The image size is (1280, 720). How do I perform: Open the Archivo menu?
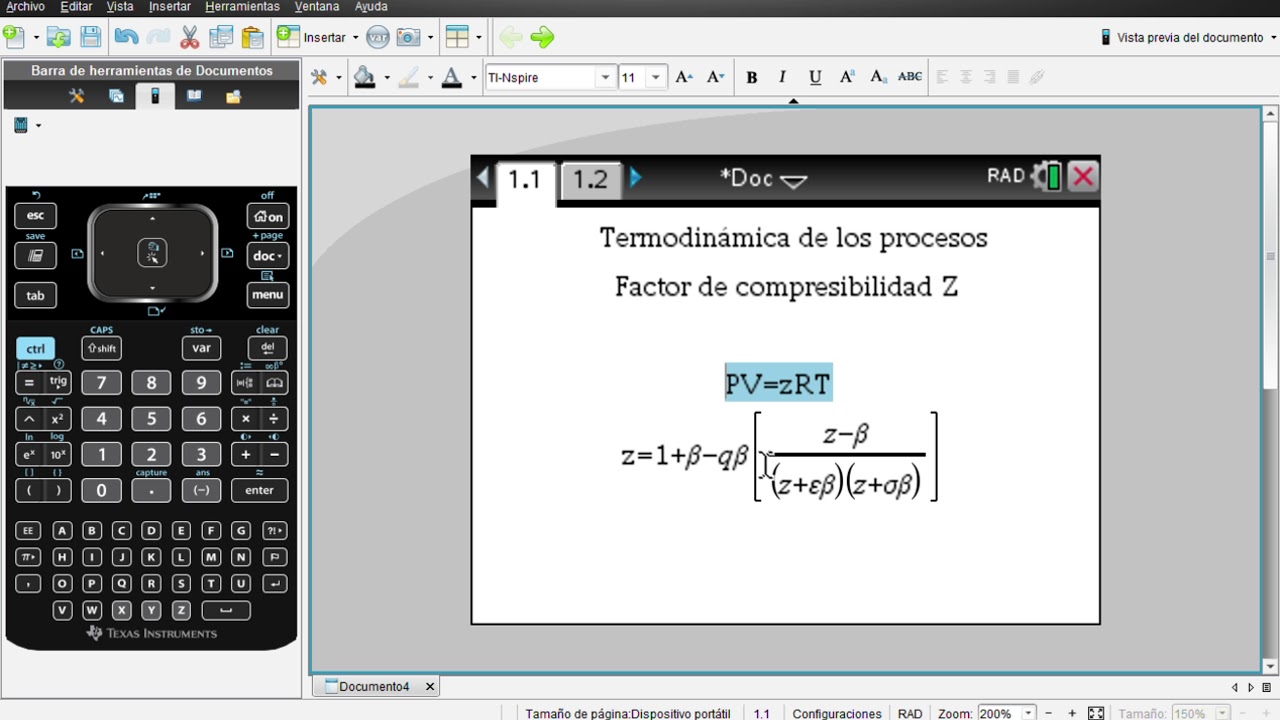(x=25, y=7)
